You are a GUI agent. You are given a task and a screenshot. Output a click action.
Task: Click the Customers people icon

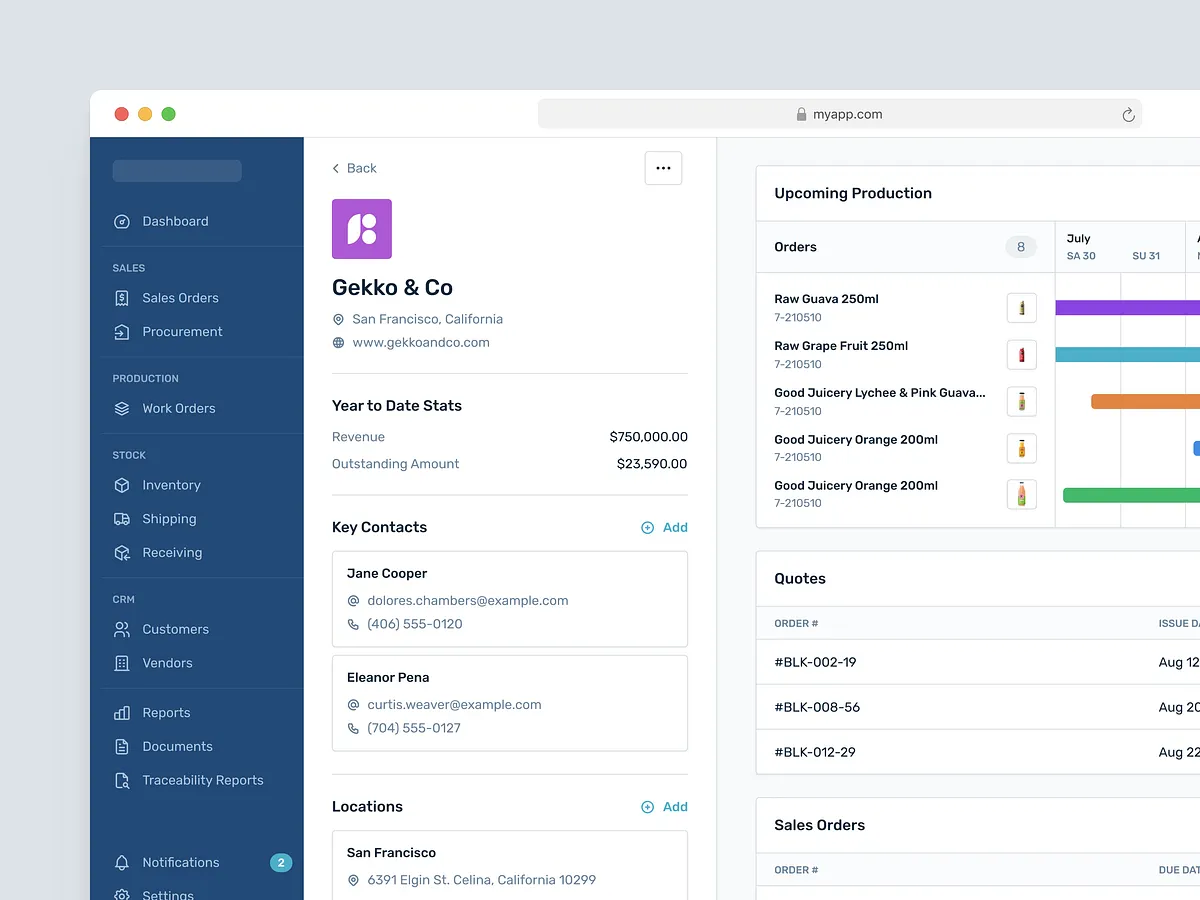121,629
